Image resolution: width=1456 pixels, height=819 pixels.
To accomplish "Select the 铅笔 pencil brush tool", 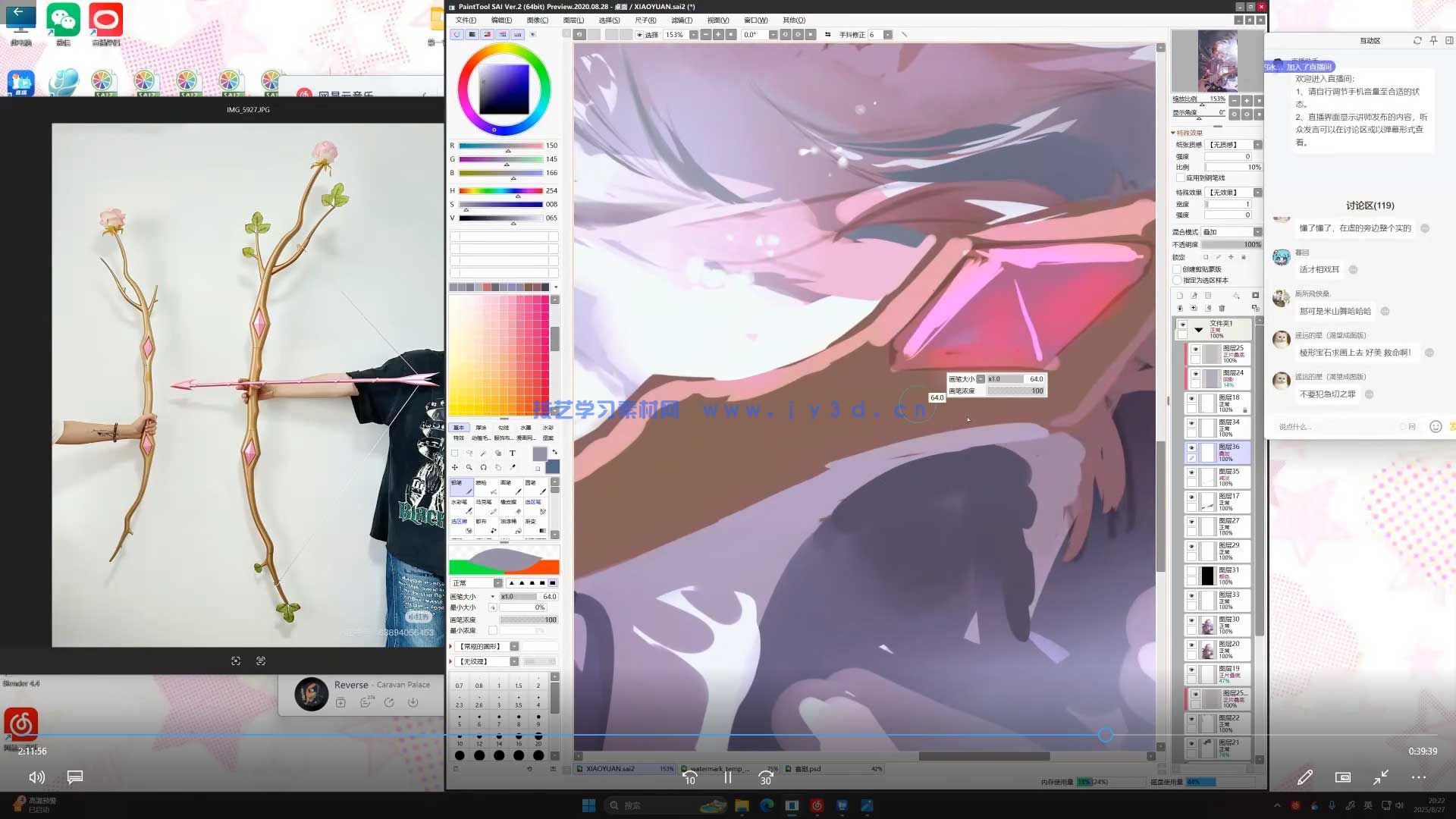I will click(x=461, y=487).
